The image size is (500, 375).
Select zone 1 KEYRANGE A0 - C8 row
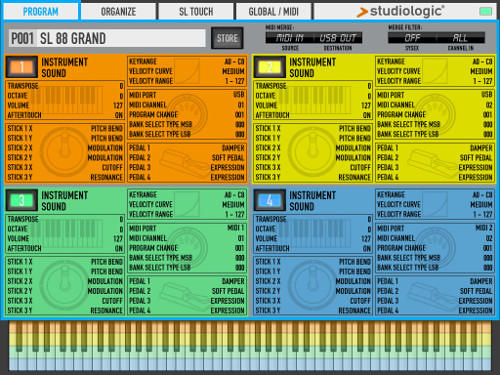click(187, 62)
